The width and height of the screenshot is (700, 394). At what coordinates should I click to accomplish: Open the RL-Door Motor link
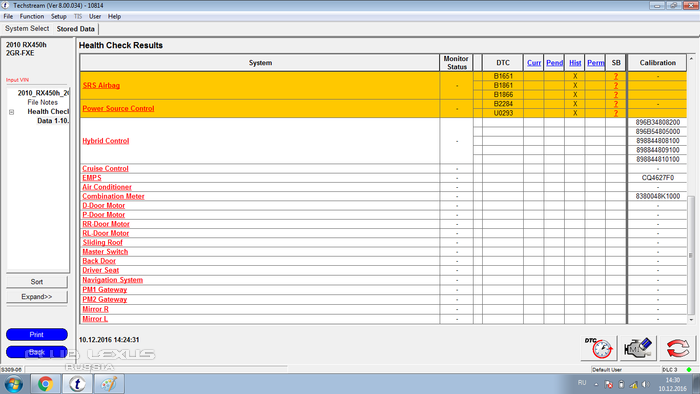[x=105, y=233]
